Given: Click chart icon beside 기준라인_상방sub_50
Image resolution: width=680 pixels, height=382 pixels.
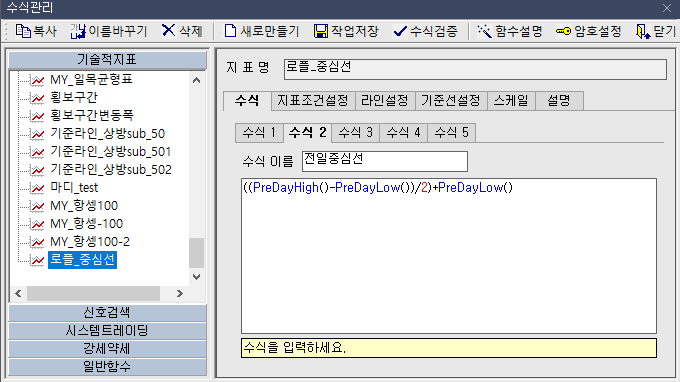Looking at the screenshot, I should 38,134.
